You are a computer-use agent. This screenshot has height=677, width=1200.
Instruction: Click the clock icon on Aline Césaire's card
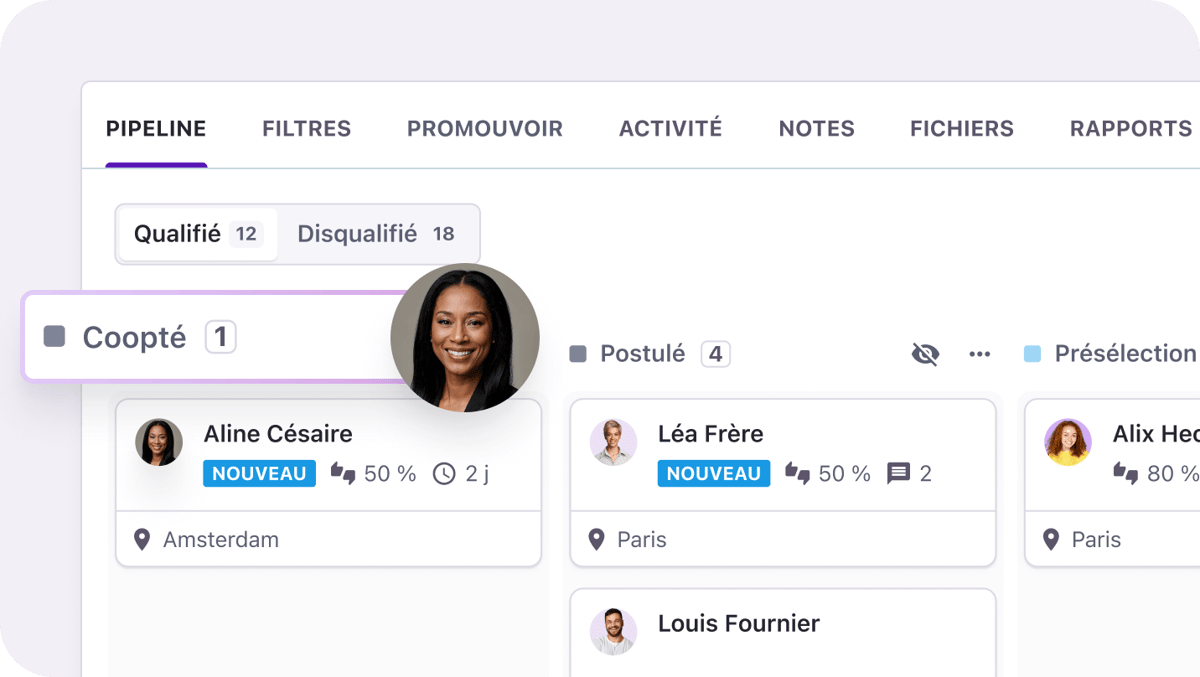[x=444, y=474]
